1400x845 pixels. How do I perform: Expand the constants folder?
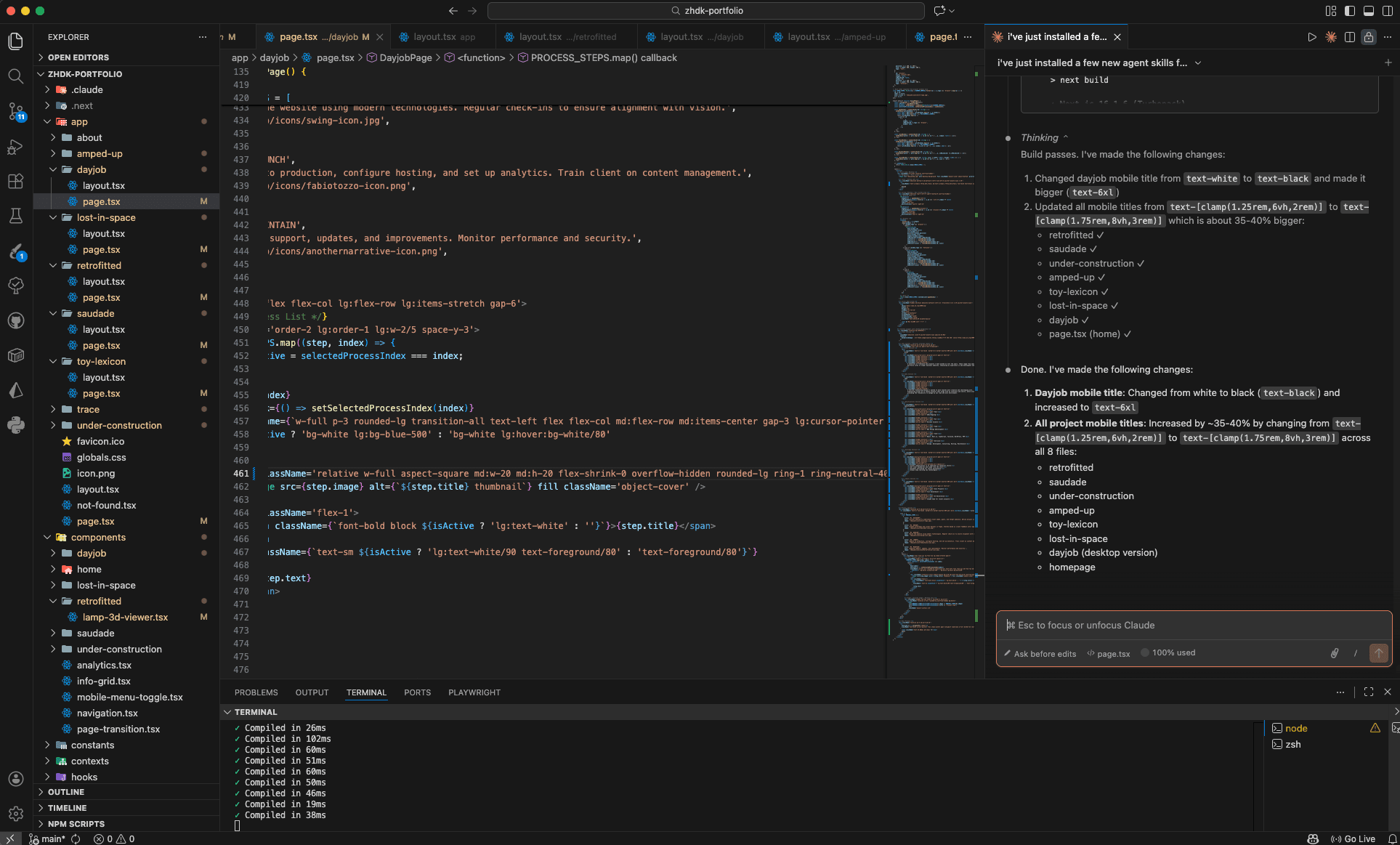point(92,745)
